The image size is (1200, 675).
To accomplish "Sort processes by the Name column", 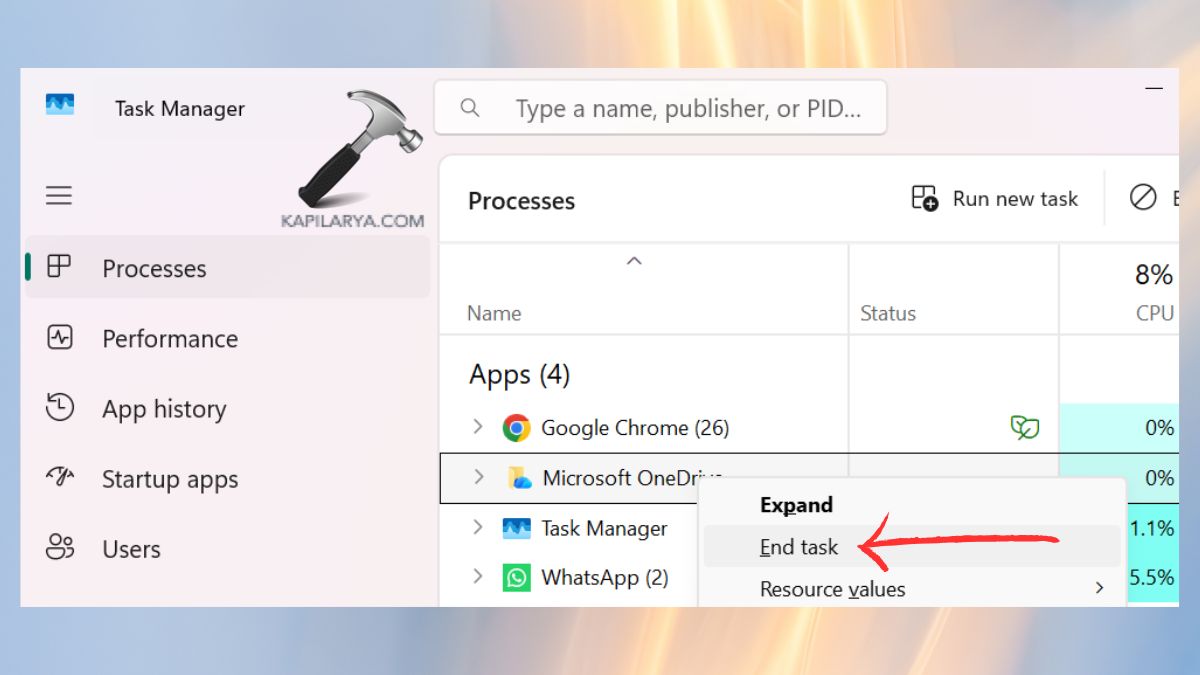I will pos(494,313).
